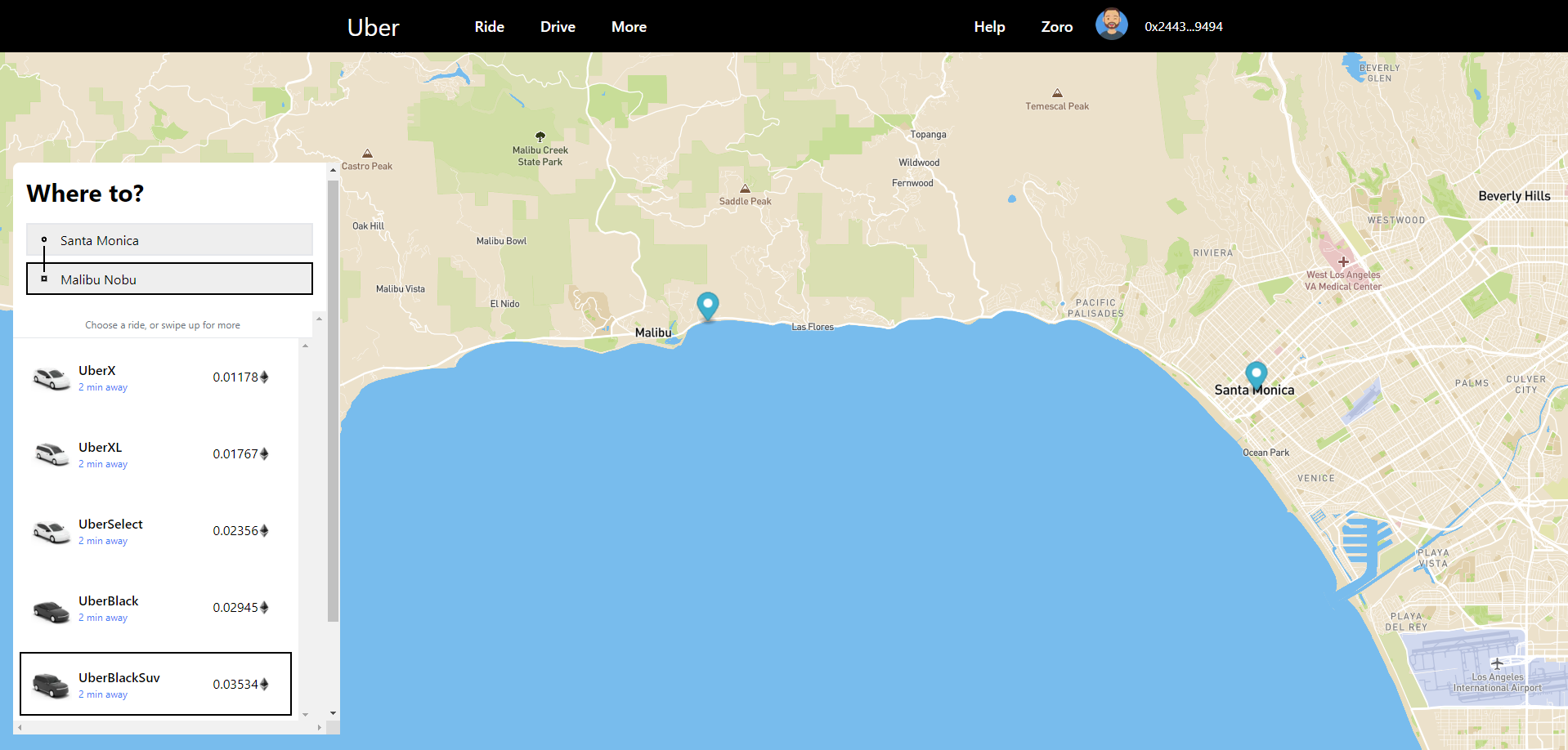The width and height of the screenshot is (1568, 750).
Task: Click the outer panel vertical scrollbar thumb
Action: (x=333, y=400)
